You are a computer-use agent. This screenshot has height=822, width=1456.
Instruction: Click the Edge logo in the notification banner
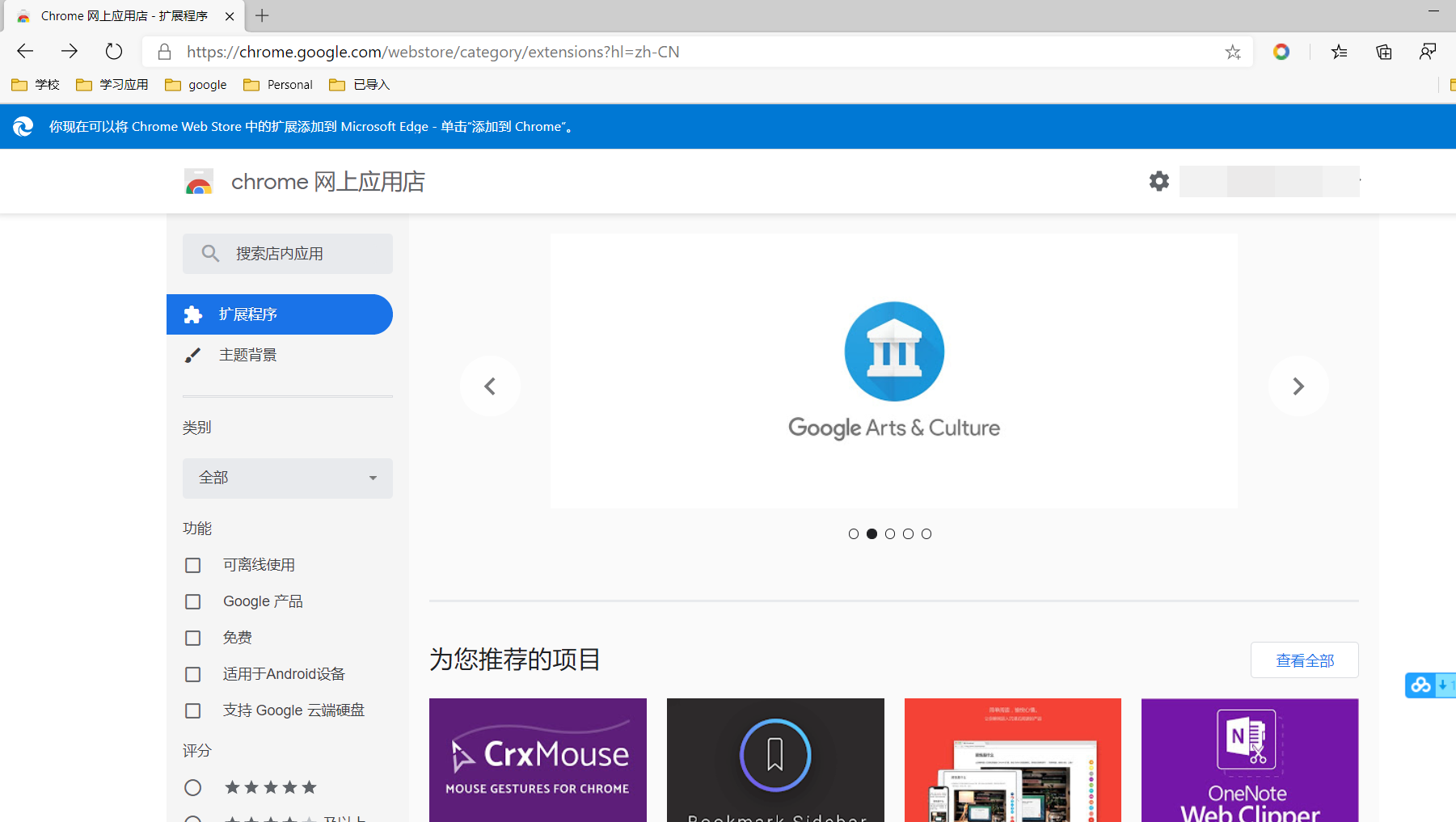(22, 126)
